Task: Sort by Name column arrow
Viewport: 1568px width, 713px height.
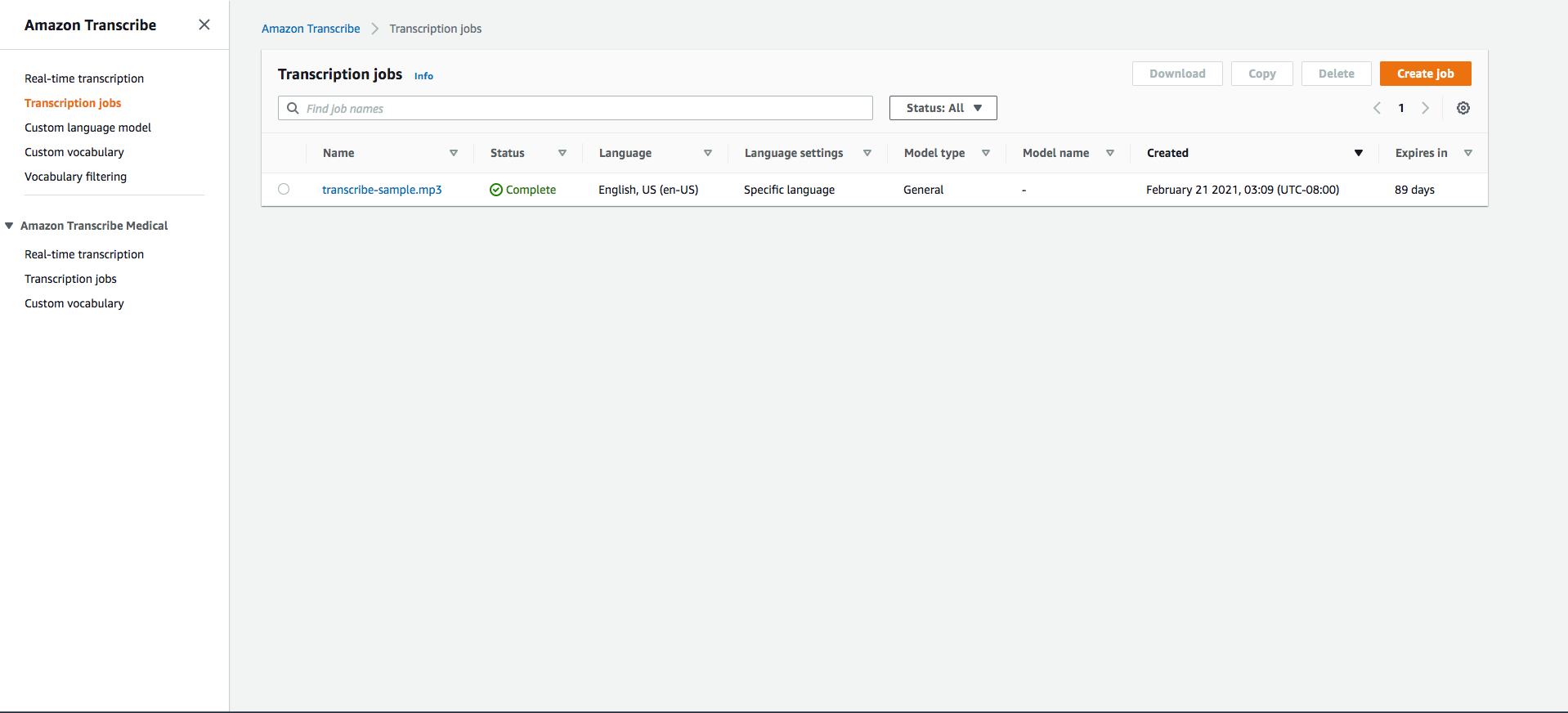Action: click(x=454, y=153)
